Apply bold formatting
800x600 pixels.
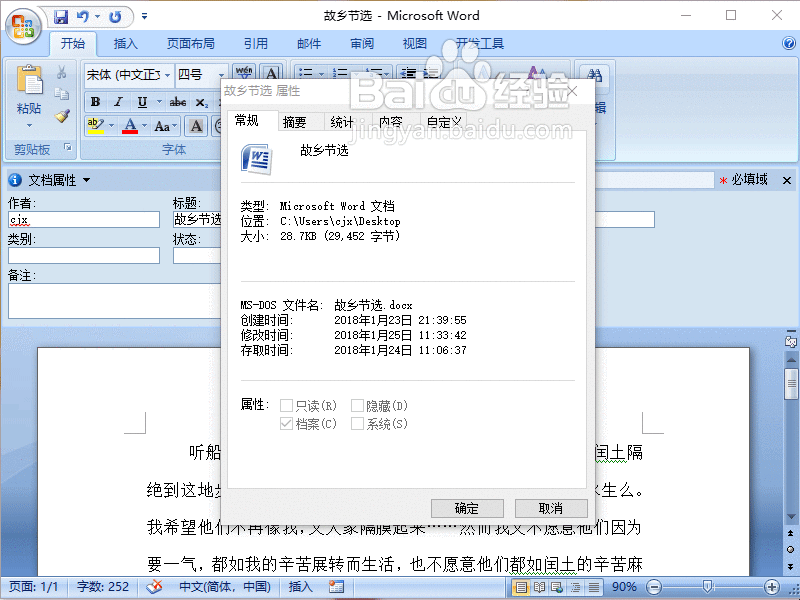click(95, 102)
